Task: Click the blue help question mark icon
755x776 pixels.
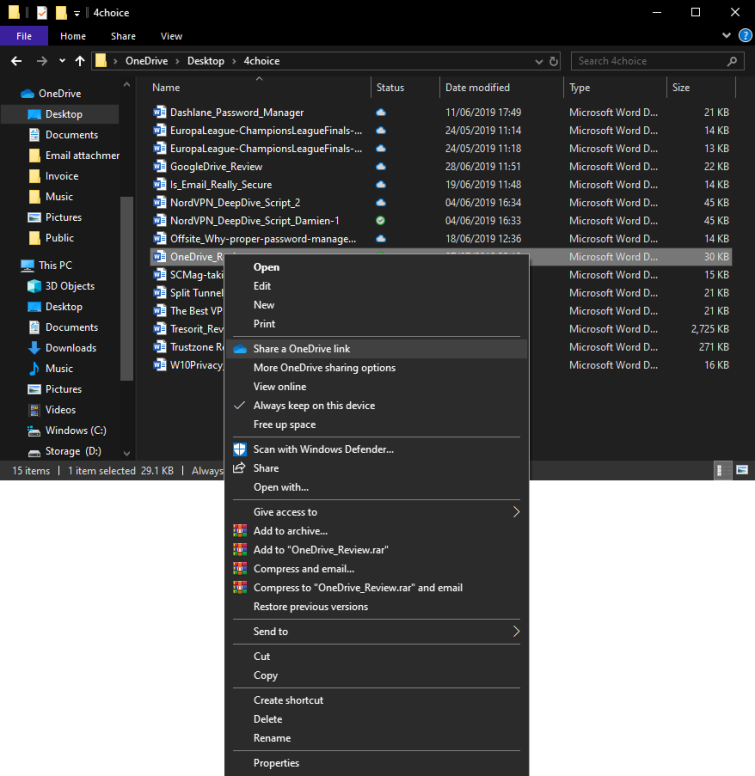Action: pyautogui.click(x=745, y=36)
